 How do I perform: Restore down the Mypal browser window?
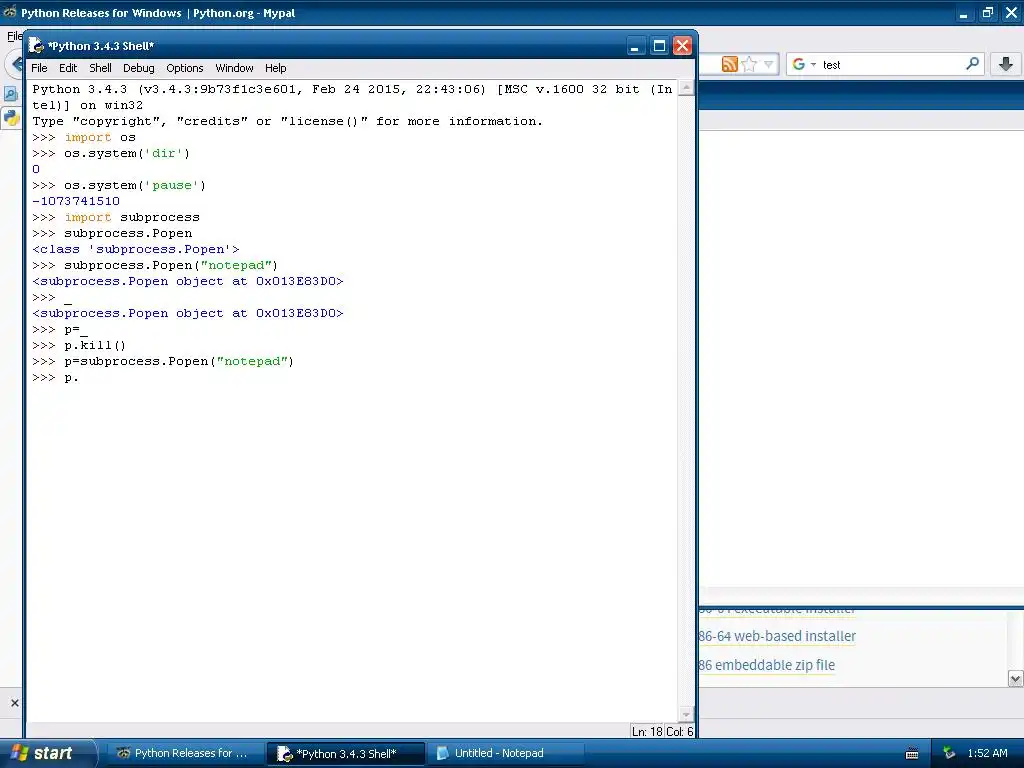coord(987,13)
